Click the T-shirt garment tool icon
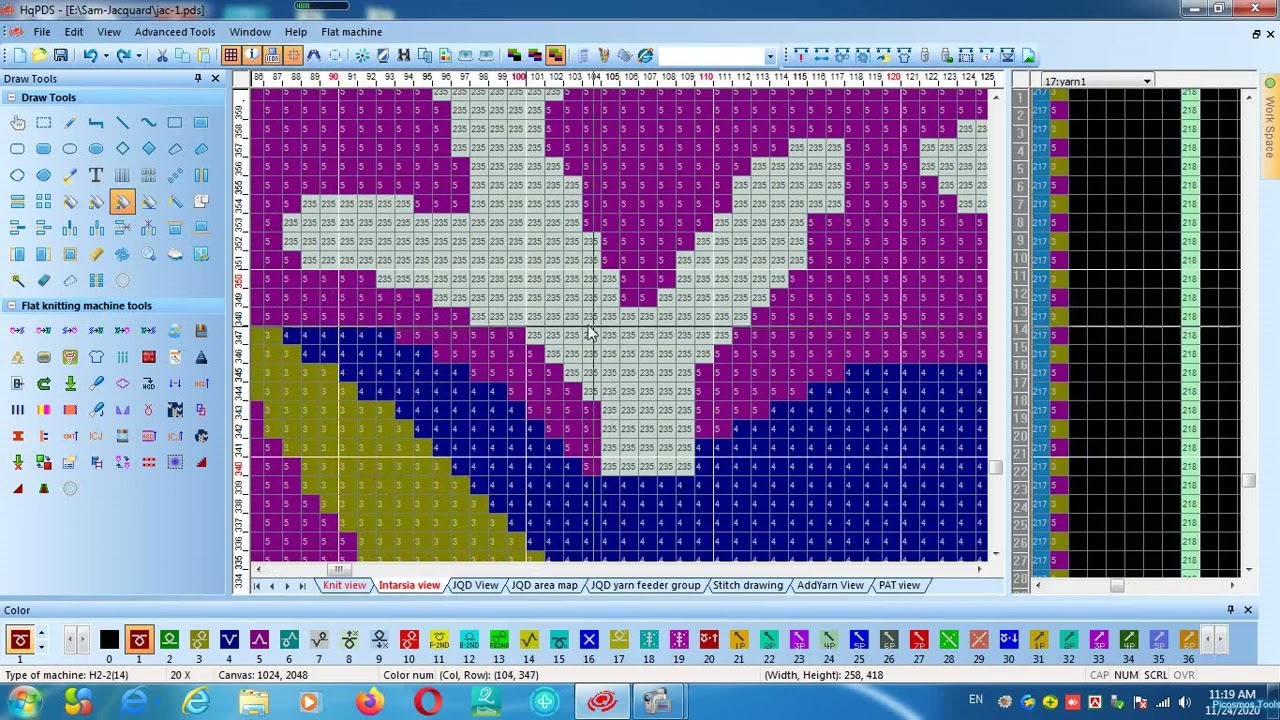 96,357
